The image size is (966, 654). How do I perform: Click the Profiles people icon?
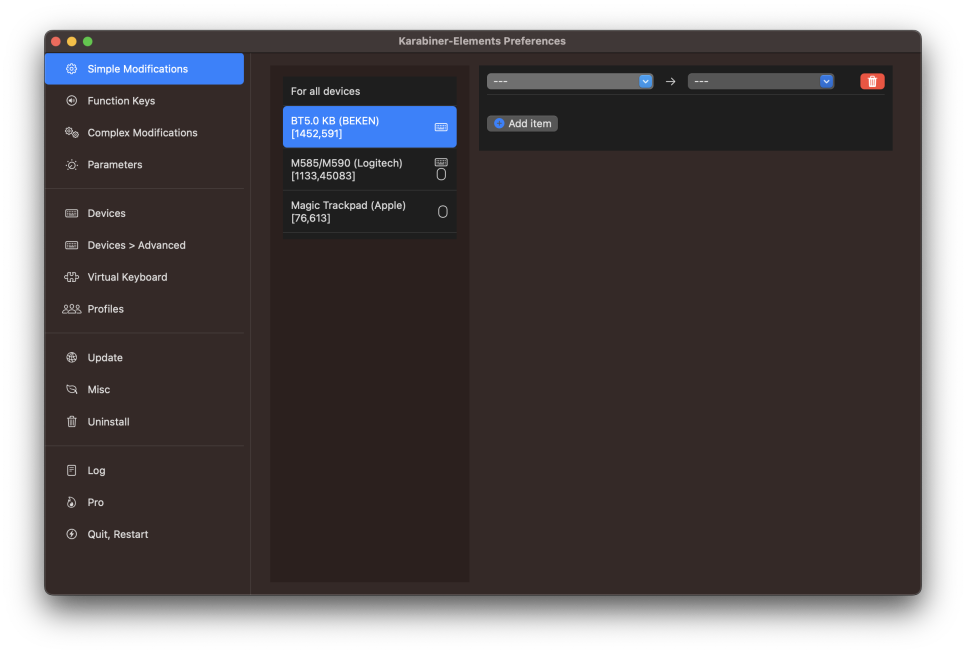[x=71, y=309]
